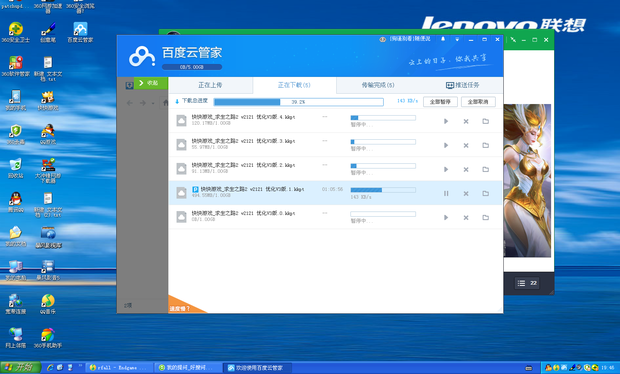620x374 pixels.
Task: Open folder for file ending .1.kkpt
Action: tap(486, 193)
